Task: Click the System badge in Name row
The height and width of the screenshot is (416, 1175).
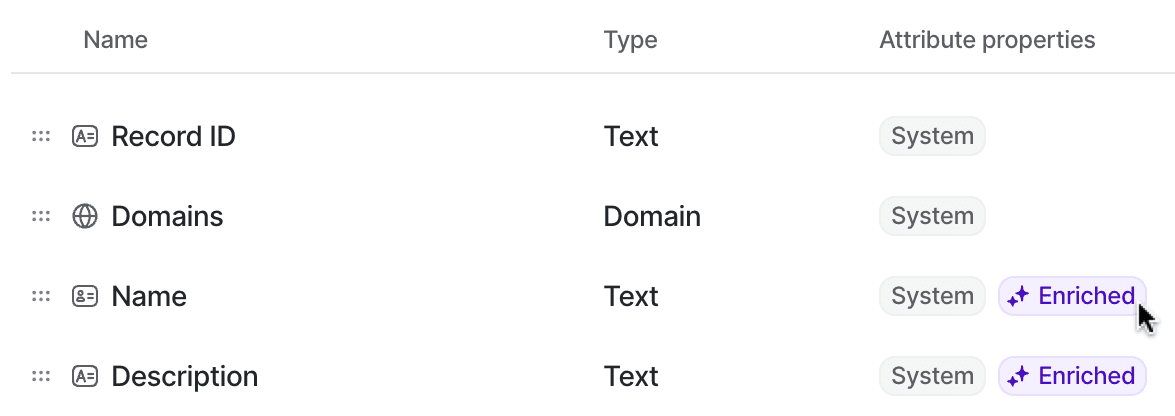Action: coord(932,296)
